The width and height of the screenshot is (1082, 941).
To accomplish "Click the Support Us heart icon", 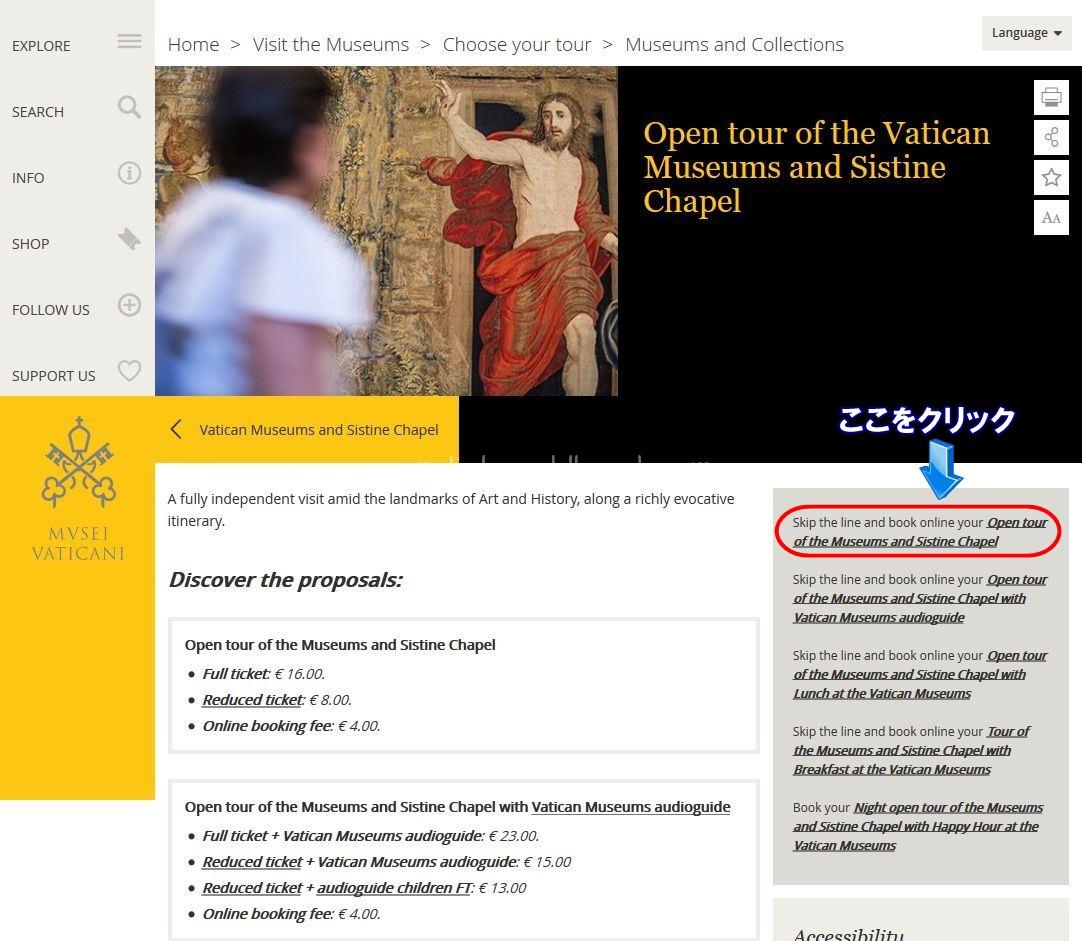I will click(129, 371).
